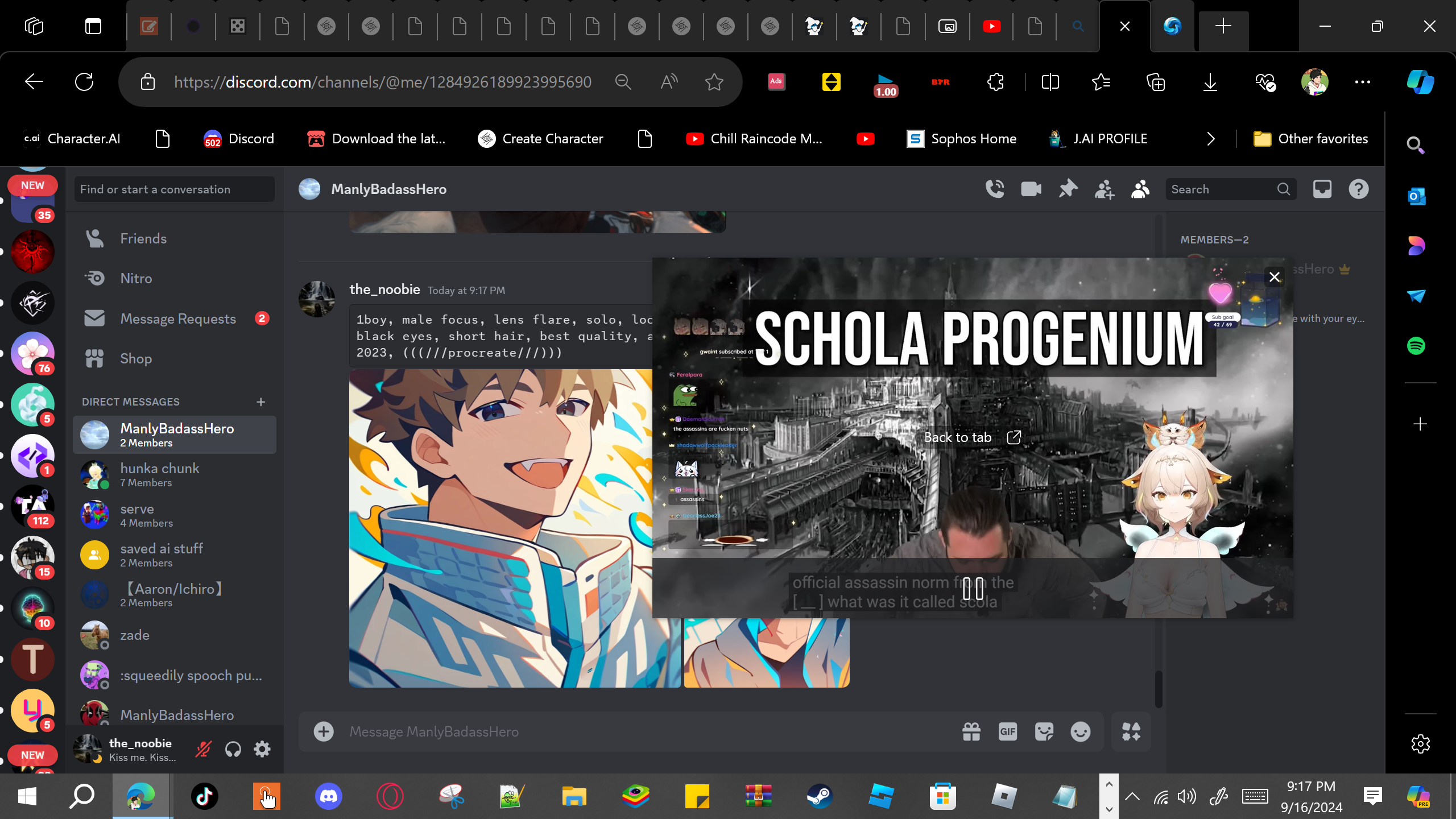
Task: Activate Read aloud in address bar
Action: pyautogui.click(x=669, y=82)
